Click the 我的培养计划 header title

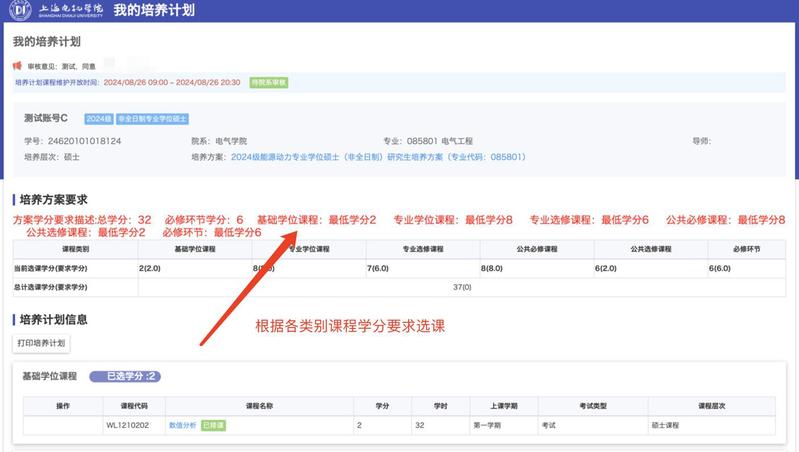154,11
